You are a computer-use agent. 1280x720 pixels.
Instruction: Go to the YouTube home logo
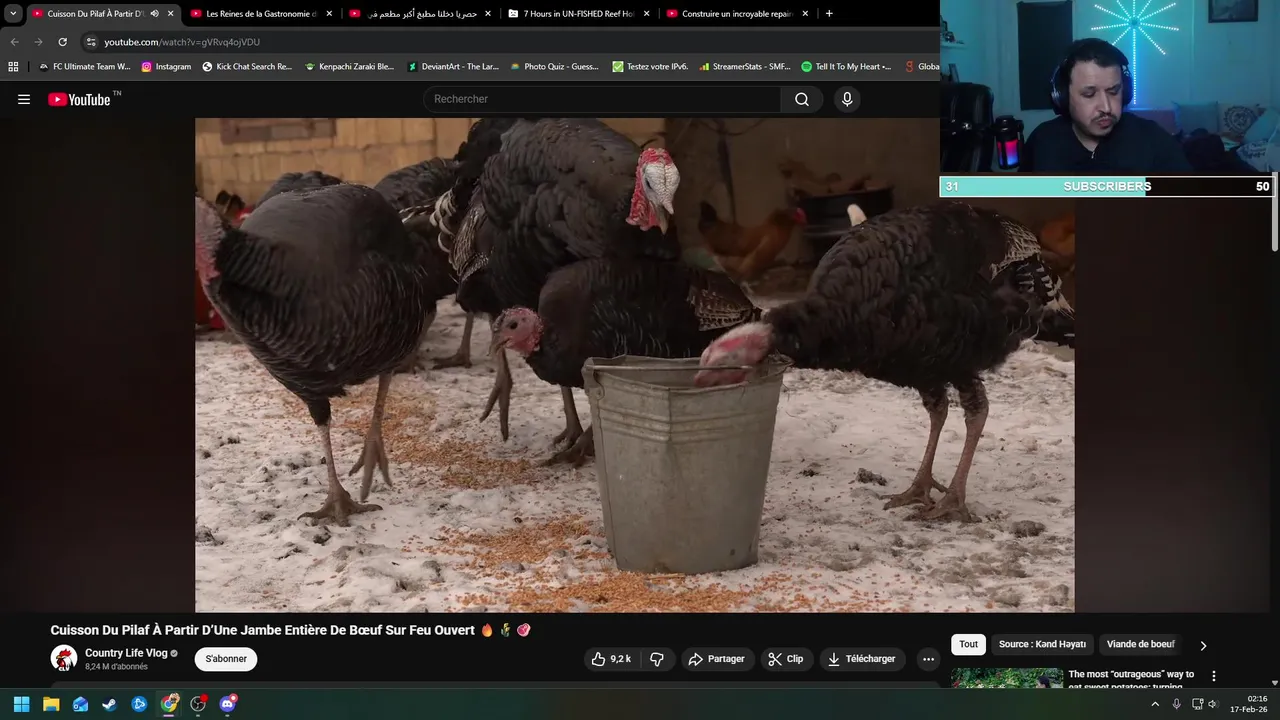[79, 99]
